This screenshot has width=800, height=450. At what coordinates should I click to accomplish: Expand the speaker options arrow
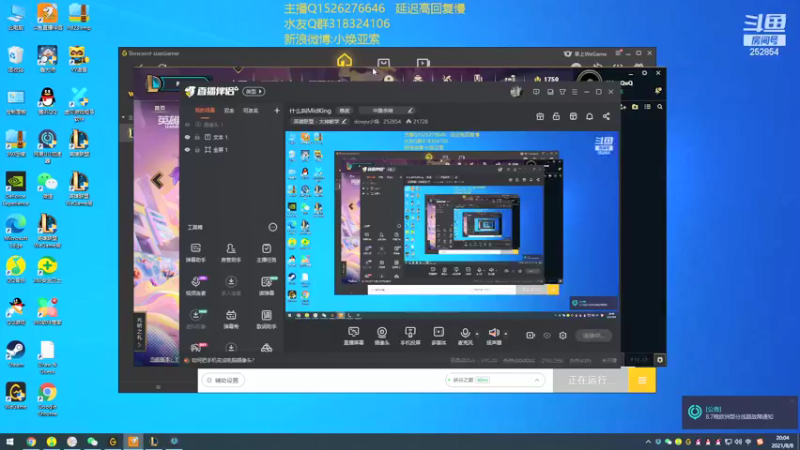pyautogui.click(x=506, y=334)
